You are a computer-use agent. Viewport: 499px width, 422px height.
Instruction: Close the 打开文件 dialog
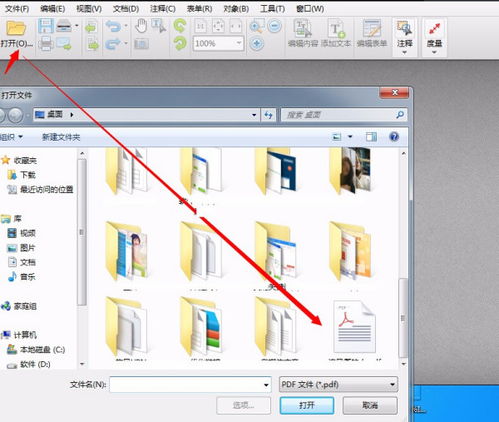(x=394, y=93)
